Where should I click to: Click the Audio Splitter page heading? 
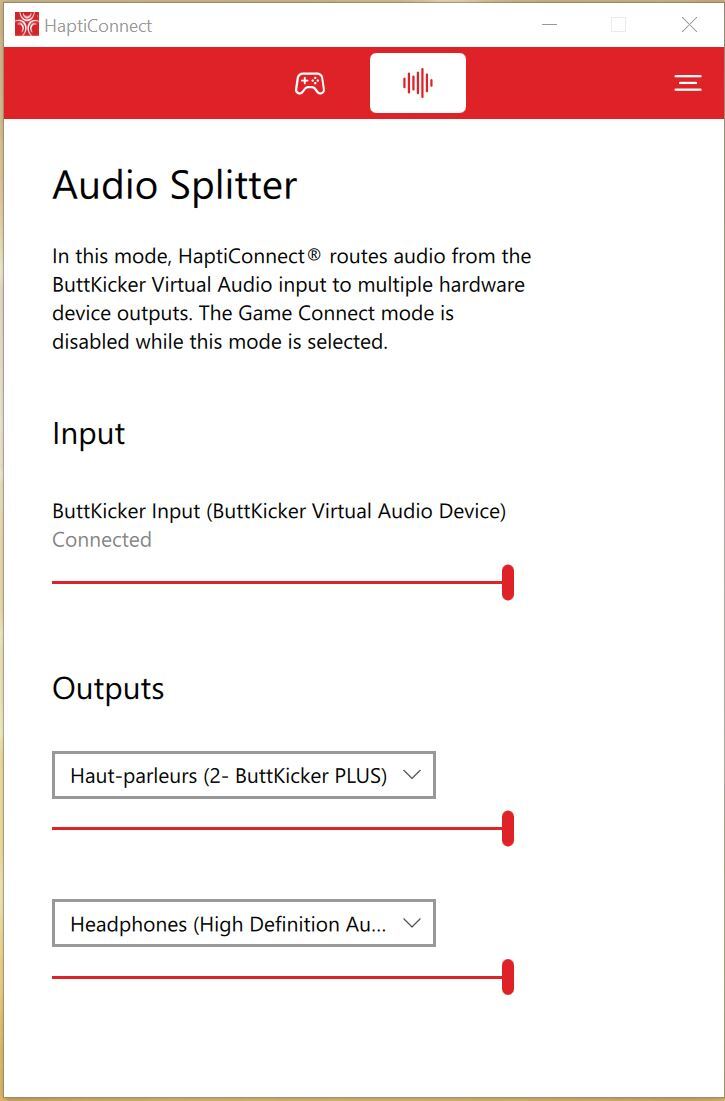pos(175,186)
